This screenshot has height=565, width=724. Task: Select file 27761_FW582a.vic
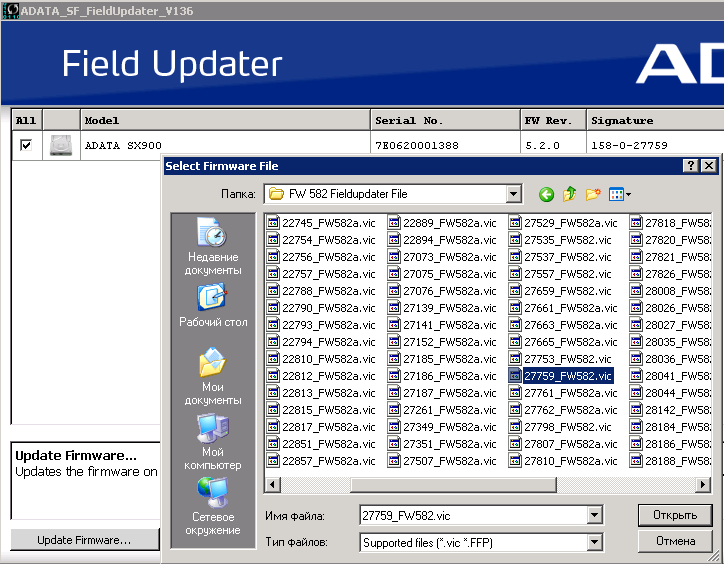563,393
